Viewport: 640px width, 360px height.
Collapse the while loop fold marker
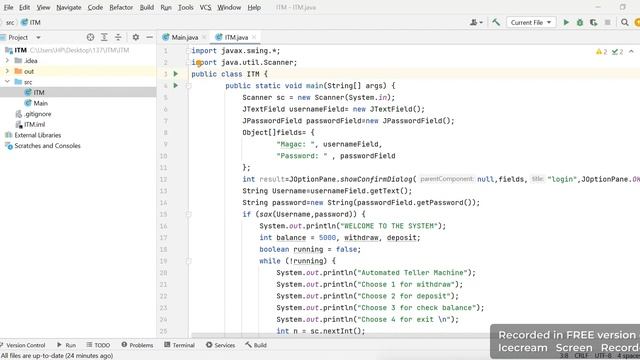[189, 261]
